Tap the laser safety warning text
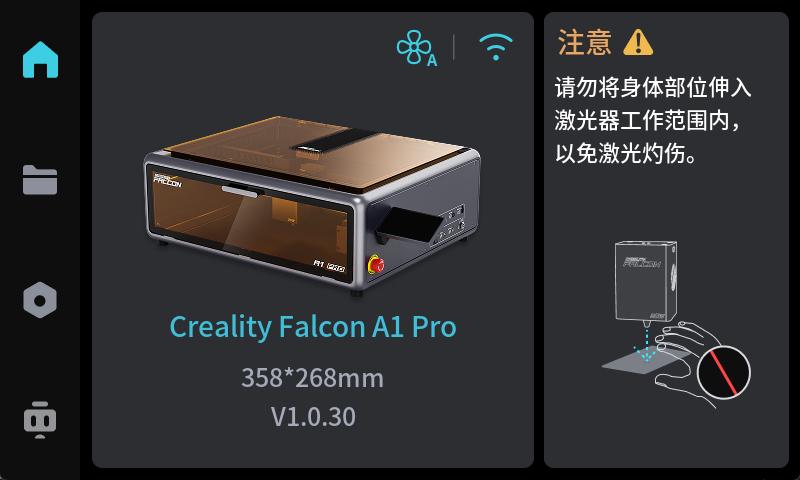Image resolution: width=800 pixels, height=480 pixels. point(653,120)
